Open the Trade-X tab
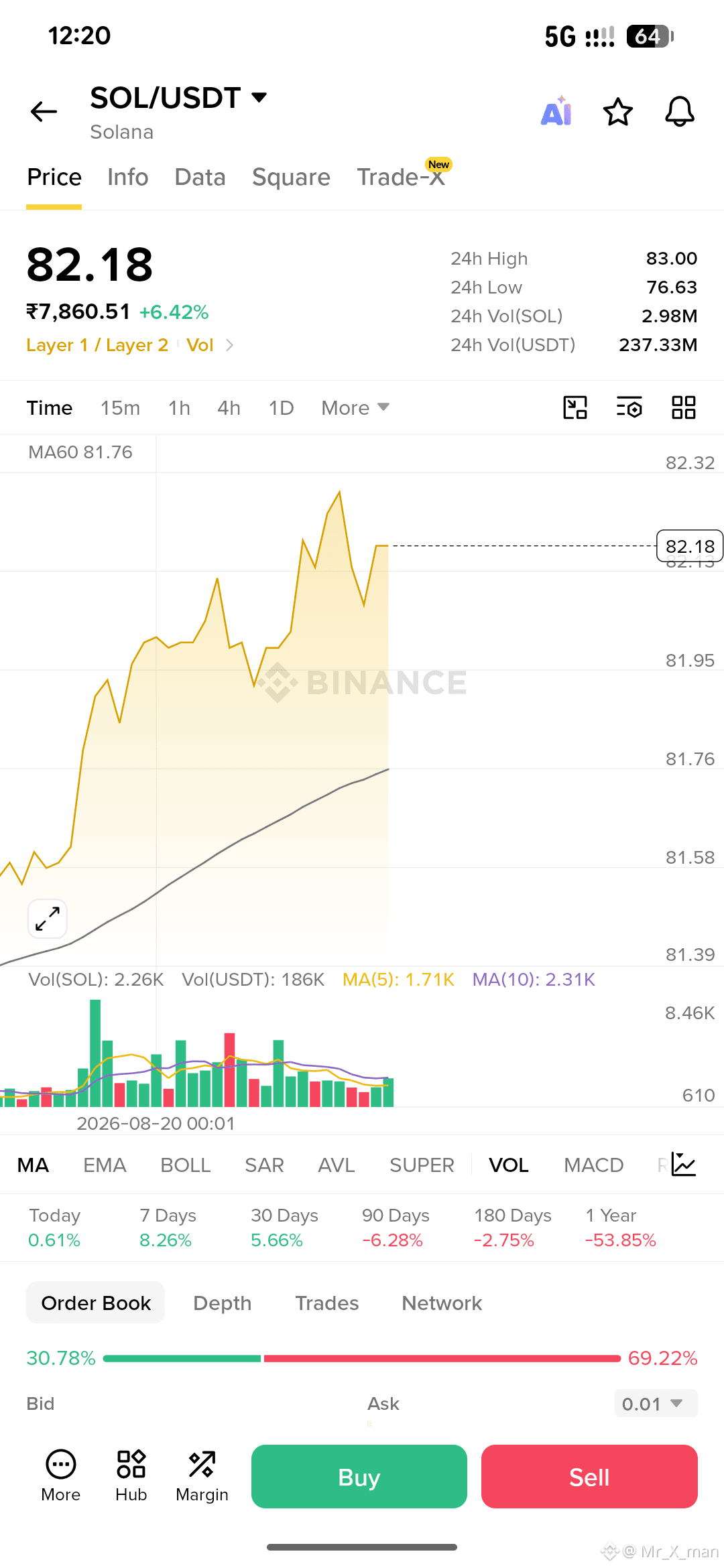 401,177
